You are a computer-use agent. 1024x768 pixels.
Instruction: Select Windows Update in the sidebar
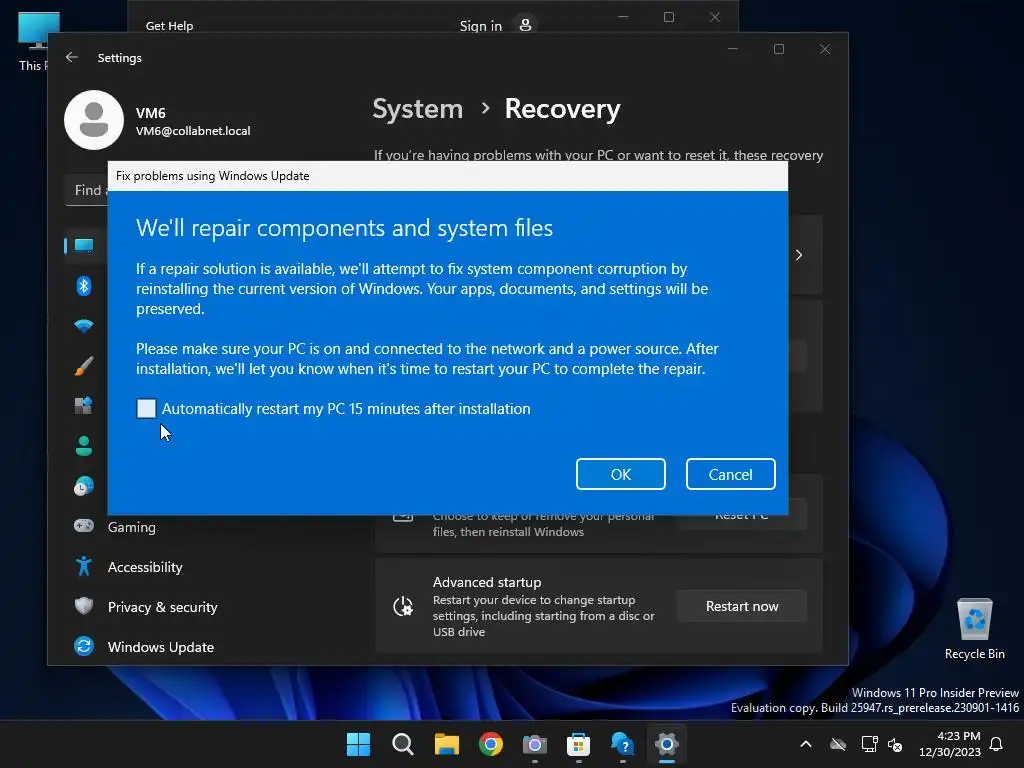point(161,647)
